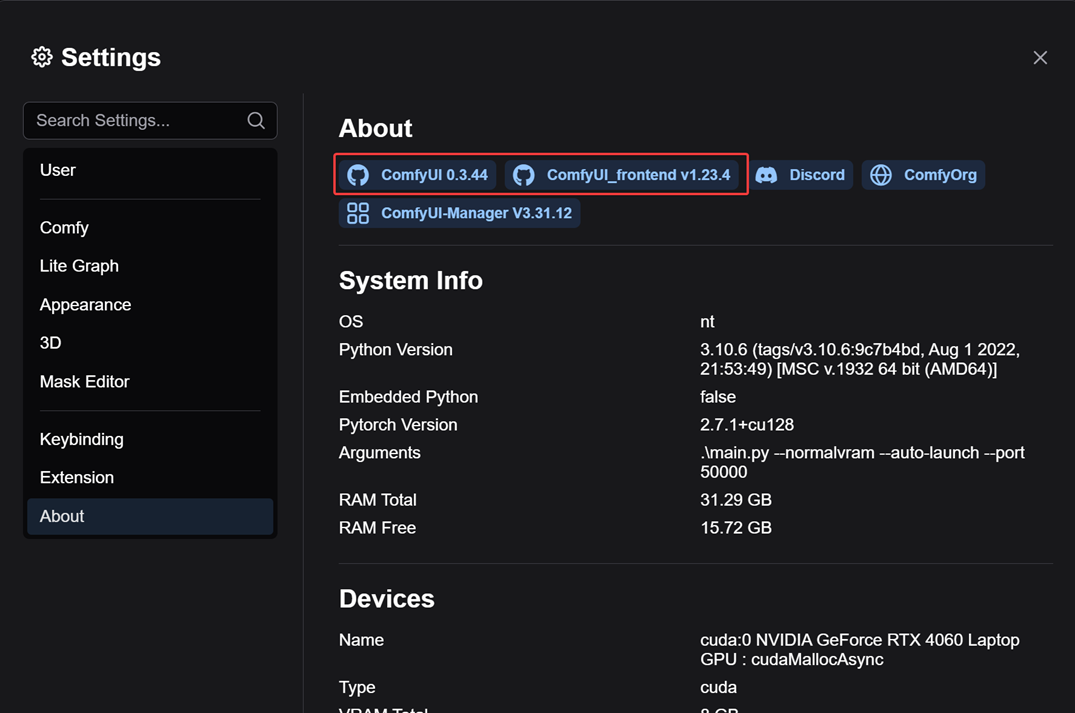This screenshot has height=713, width=1075.
Task: Click the About heading
Action: [x=375, y=128]
